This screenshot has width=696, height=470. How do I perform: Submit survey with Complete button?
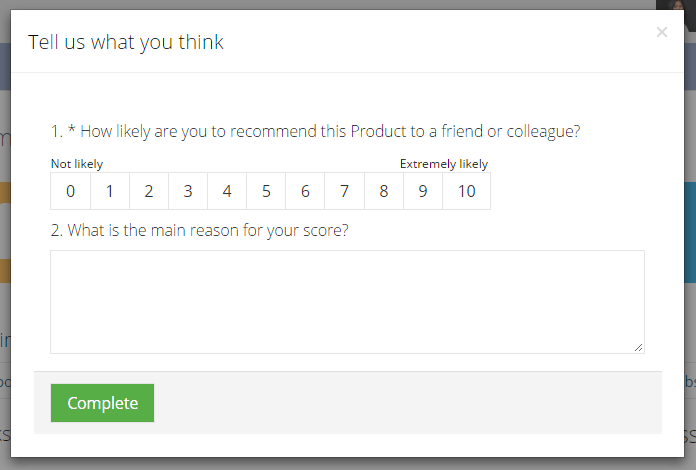[103, 403]
